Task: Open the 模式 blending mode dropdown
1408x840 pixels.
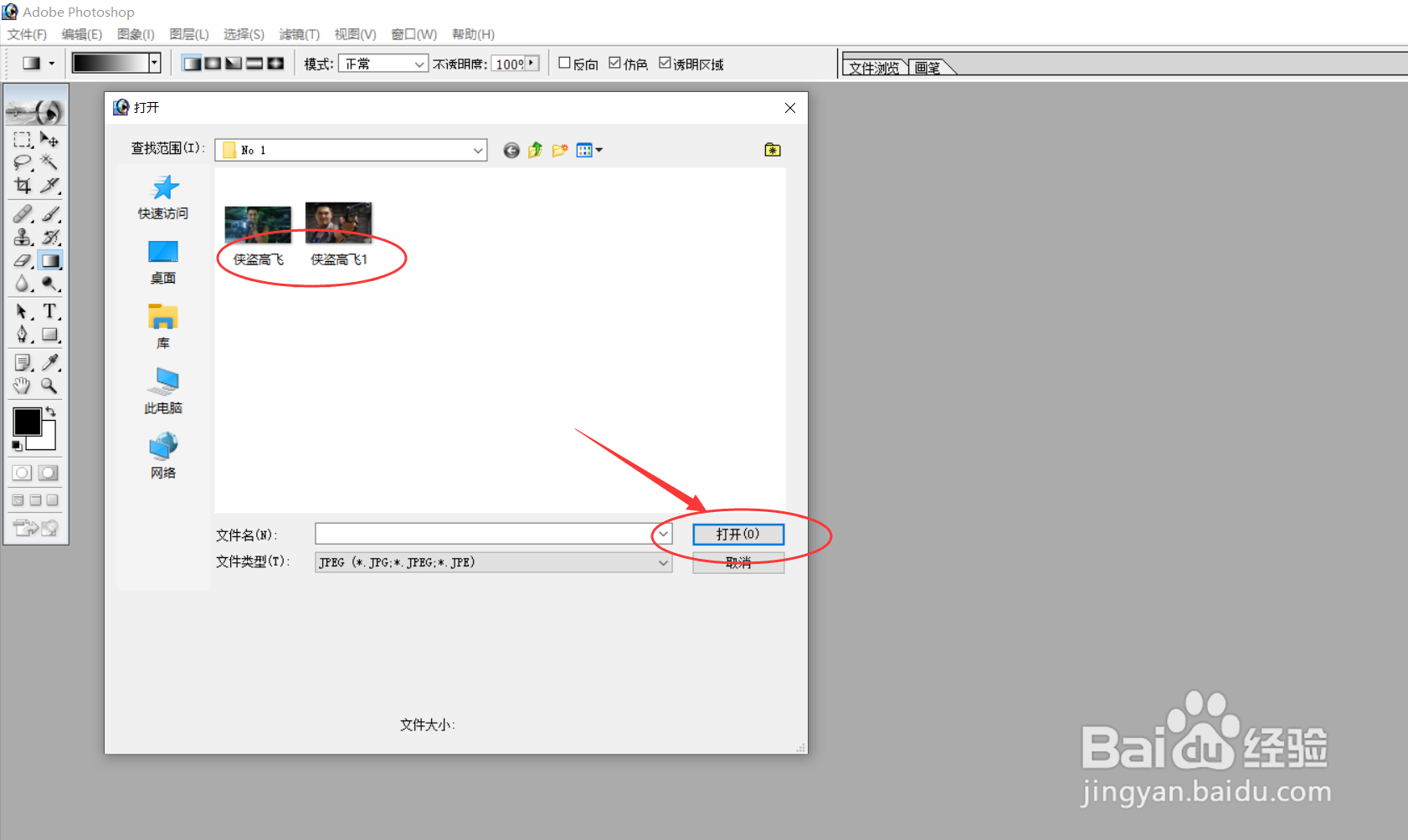Action: point(383,64)
